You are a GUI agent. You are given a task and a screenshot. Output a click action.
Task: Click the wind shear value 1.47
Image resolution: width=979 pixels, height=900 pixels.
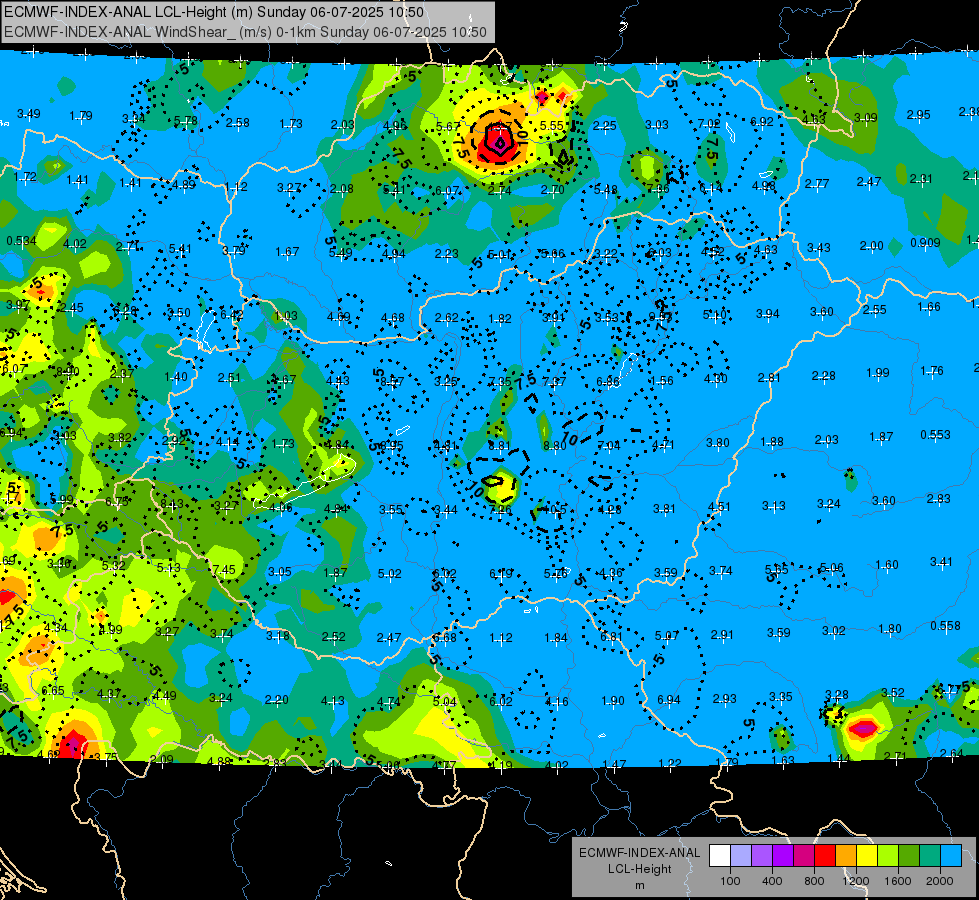(x=614, y=764)
